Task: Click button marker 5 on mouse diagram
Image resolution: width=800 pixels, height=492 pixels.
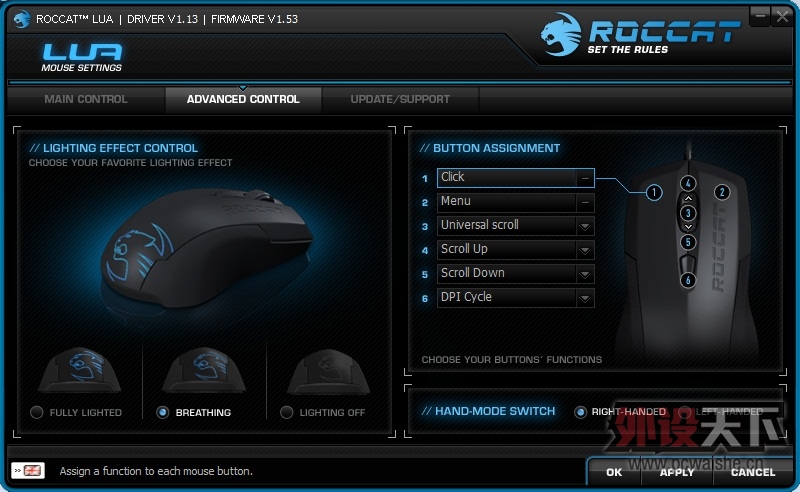Action: pos(688,242)
